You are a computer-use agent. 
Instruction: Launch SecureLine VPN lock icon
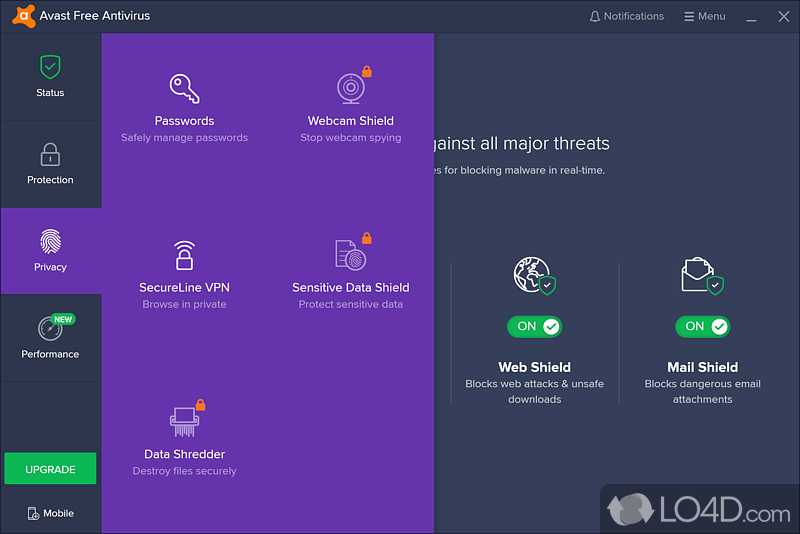coord(184,255)
